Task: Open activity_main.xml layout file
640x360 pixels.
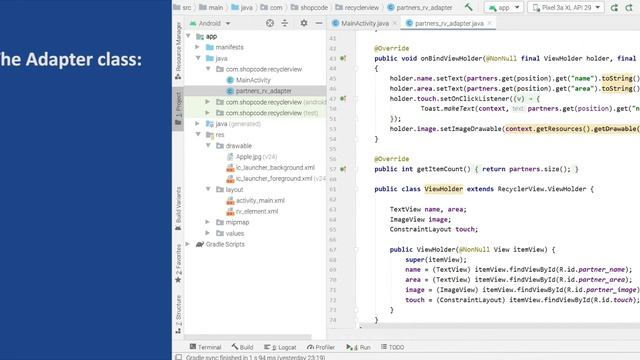Action: click(x=255, y=200)
